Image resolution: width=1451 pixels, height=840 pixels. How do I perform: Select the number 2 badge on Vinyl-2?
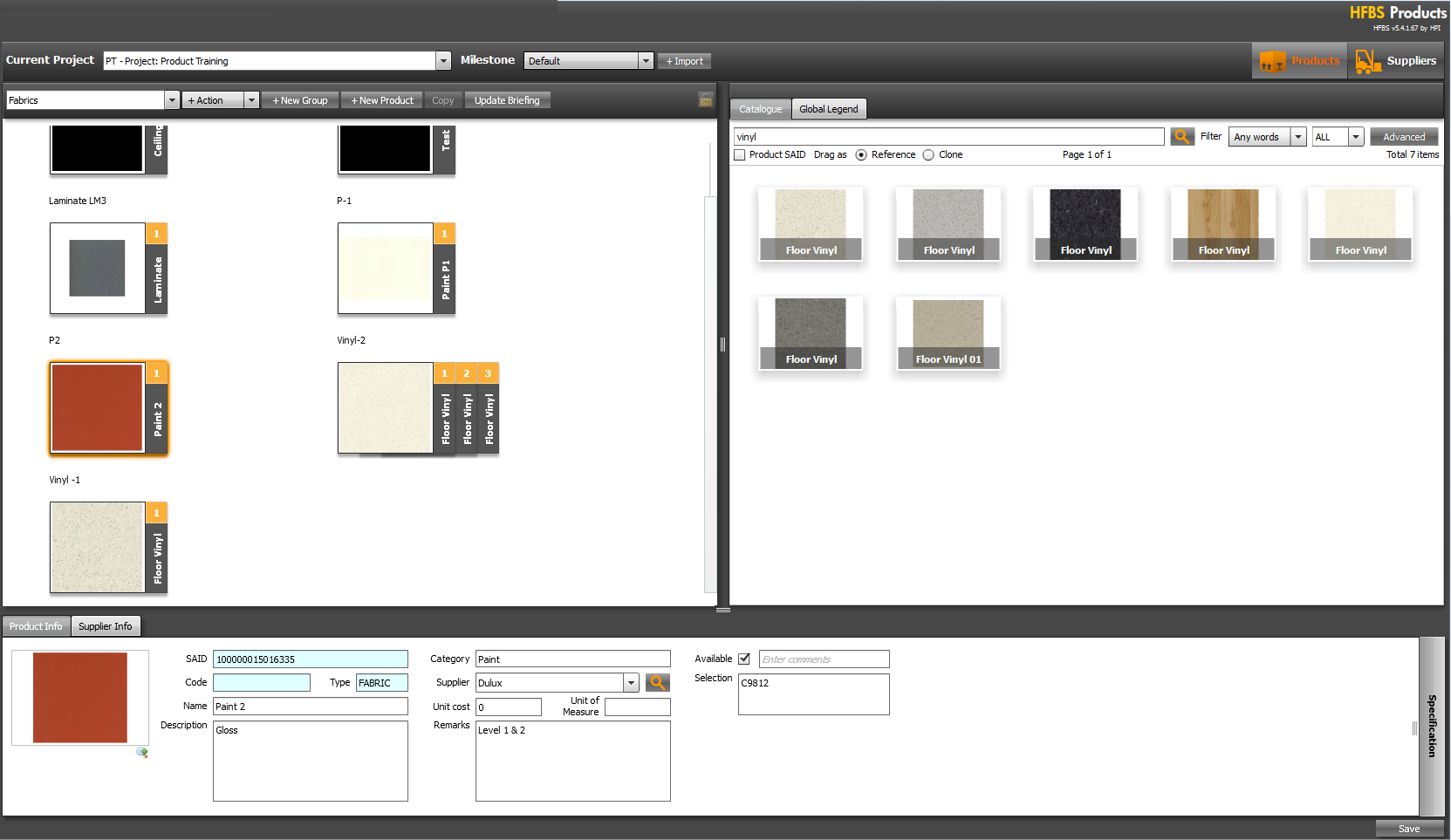click(x=466, y=373)
